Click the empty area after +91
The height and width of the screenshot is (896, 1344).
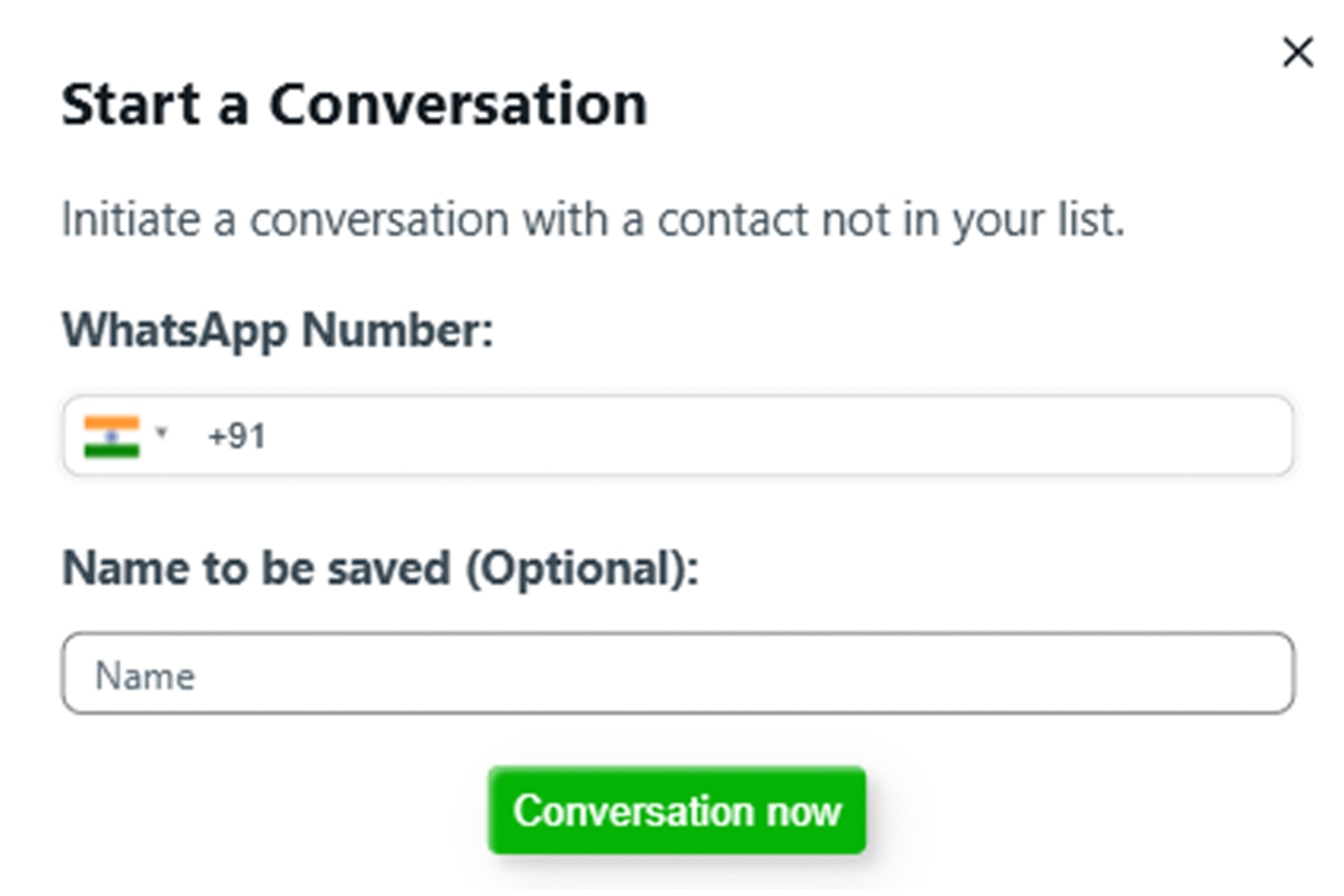click(743, 437)
